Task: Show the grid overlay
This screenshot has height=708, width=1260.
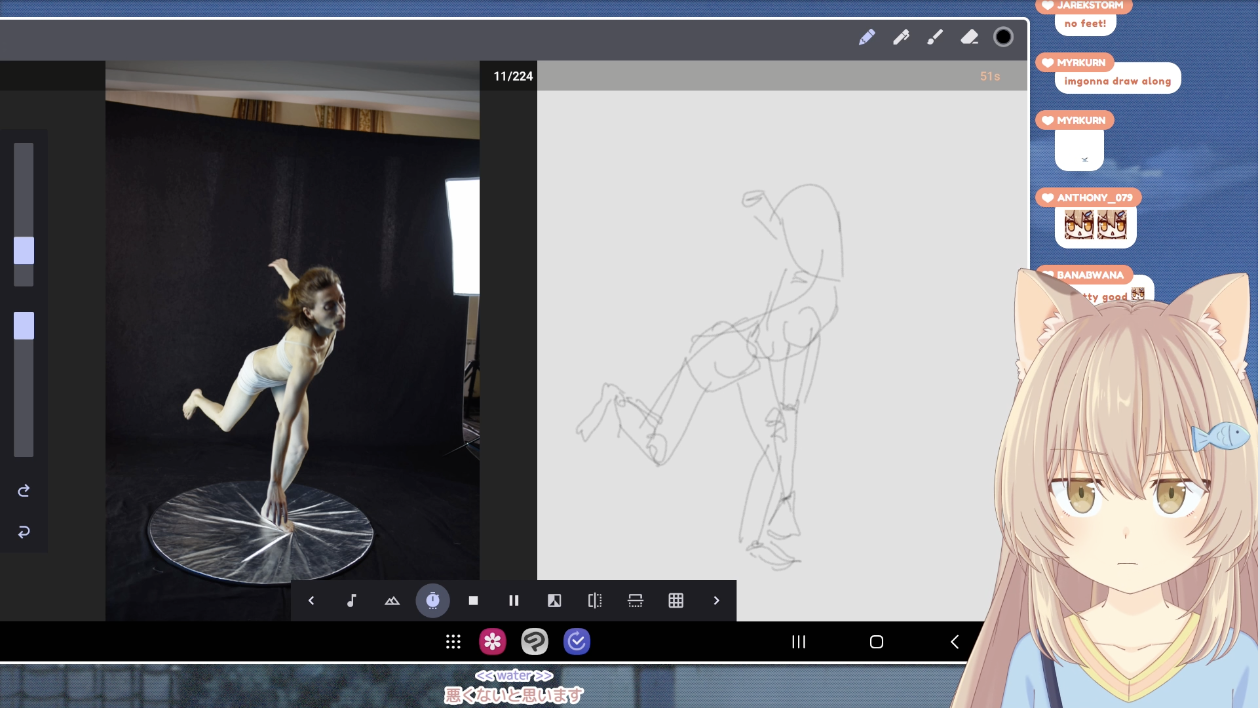Action: (x=676, y=601)
